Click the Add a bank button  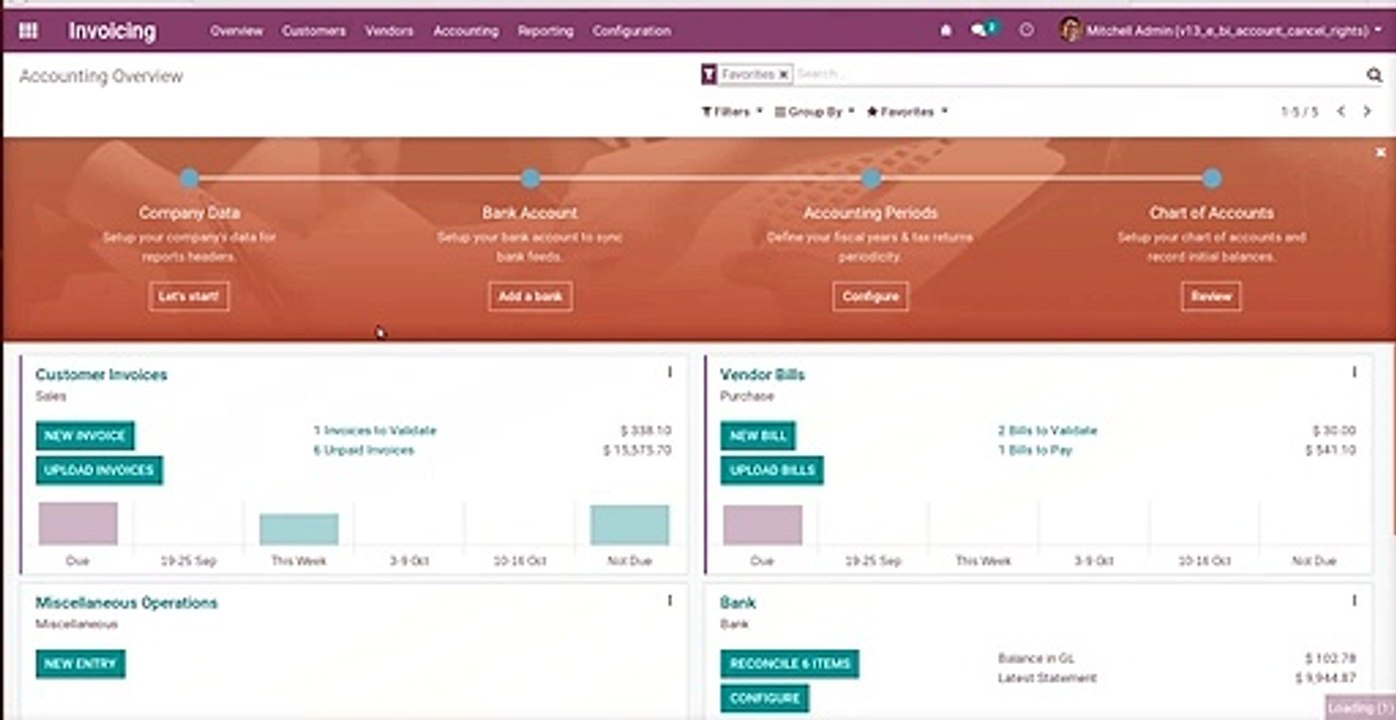[530, 296]
